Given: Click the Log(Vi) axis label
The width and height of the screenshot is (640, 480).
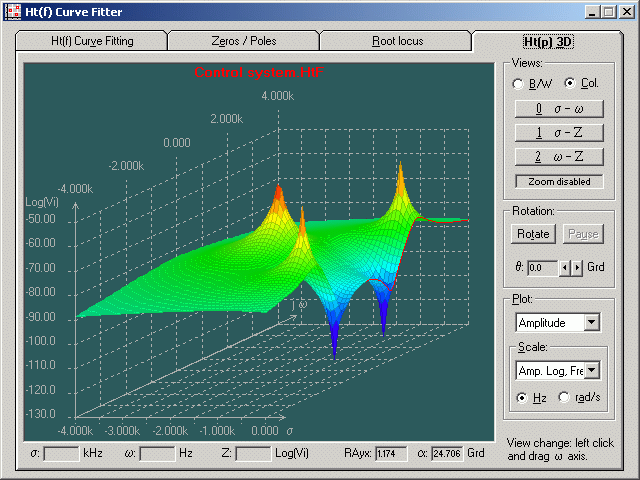Looking at the screenshot, I should 42,202.
